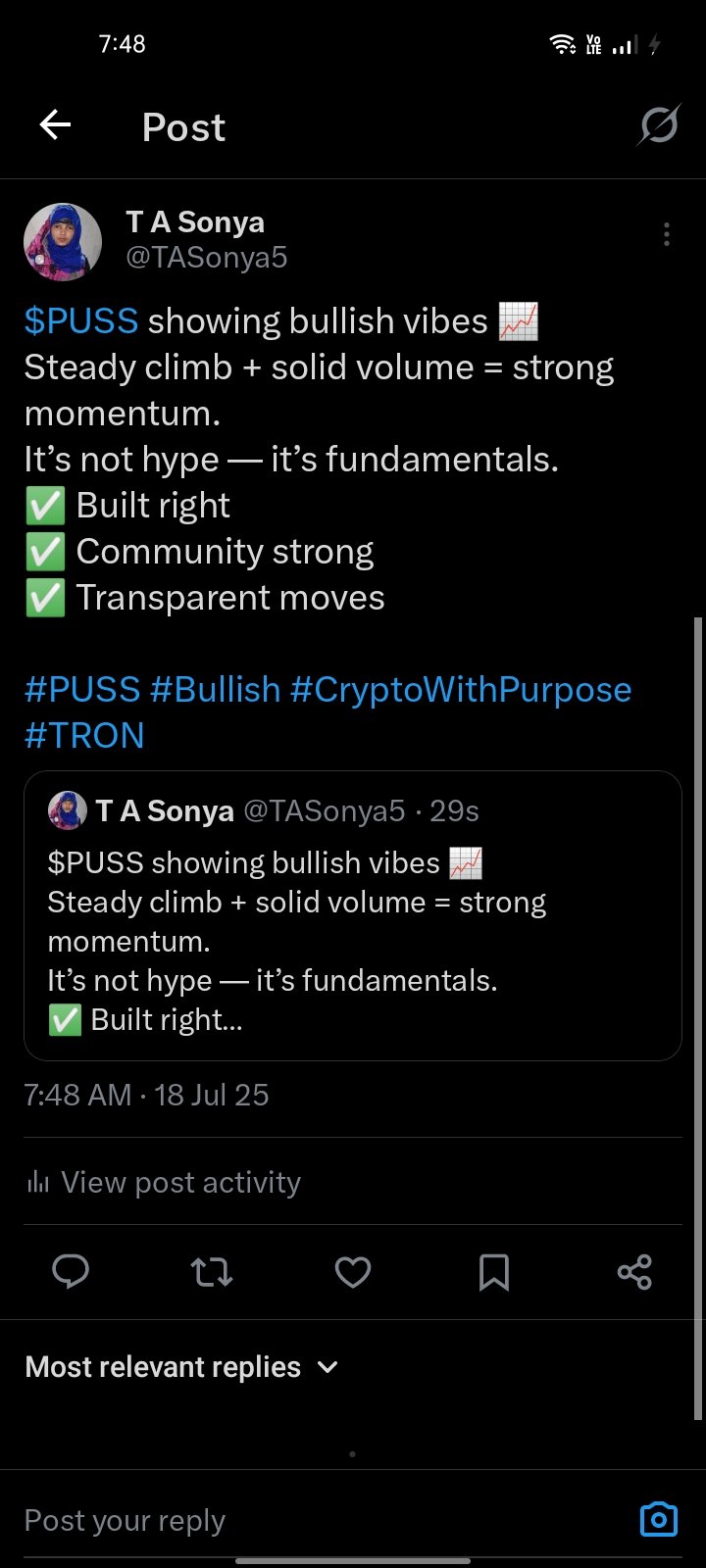Open the quoted post card
This screenshot has height=1568, width=706.
click(x=352, y=915)
